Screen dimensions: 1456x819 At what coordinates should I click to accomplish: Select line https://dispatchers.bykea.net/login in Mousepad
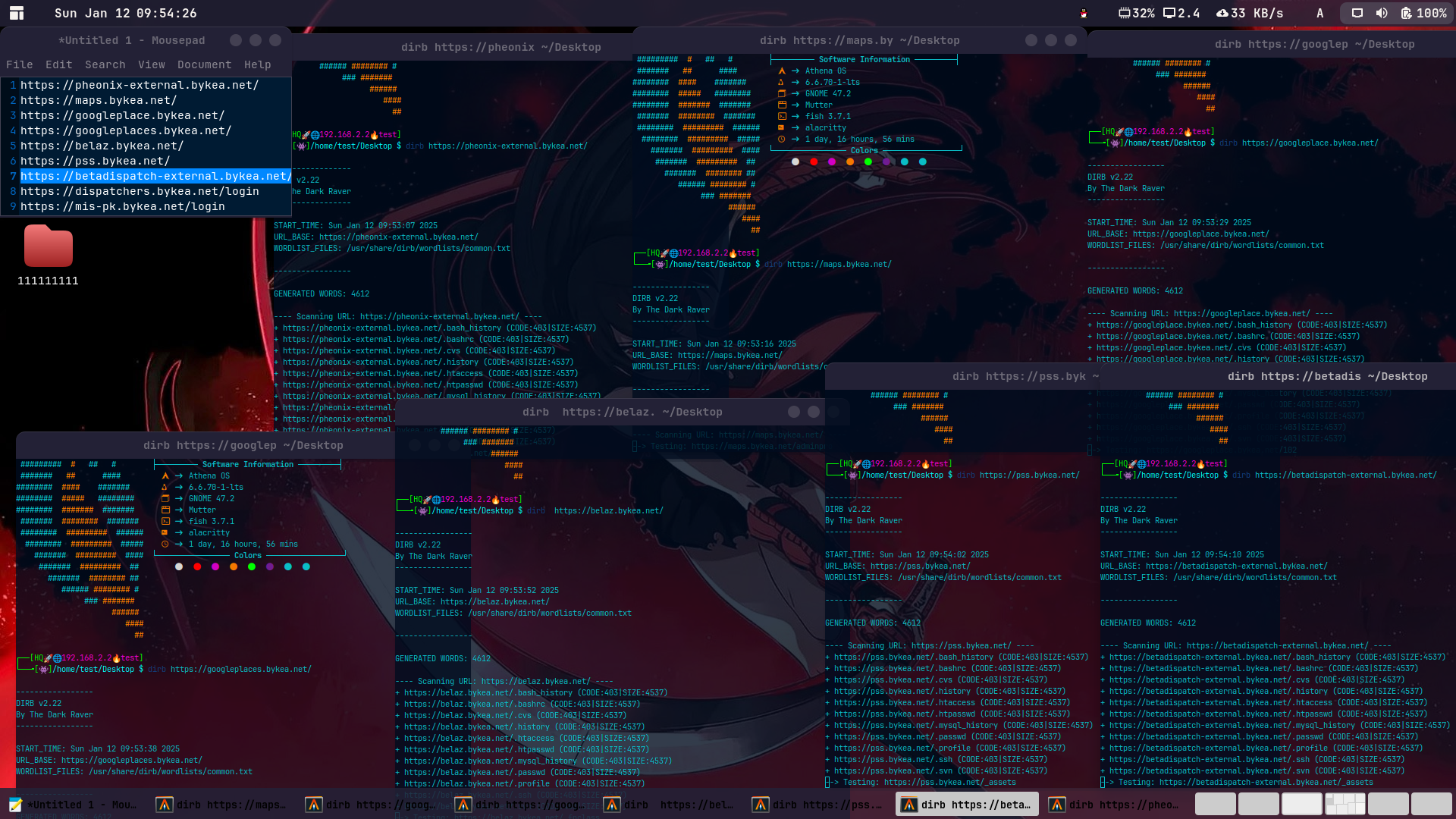[x=140, y=191]
